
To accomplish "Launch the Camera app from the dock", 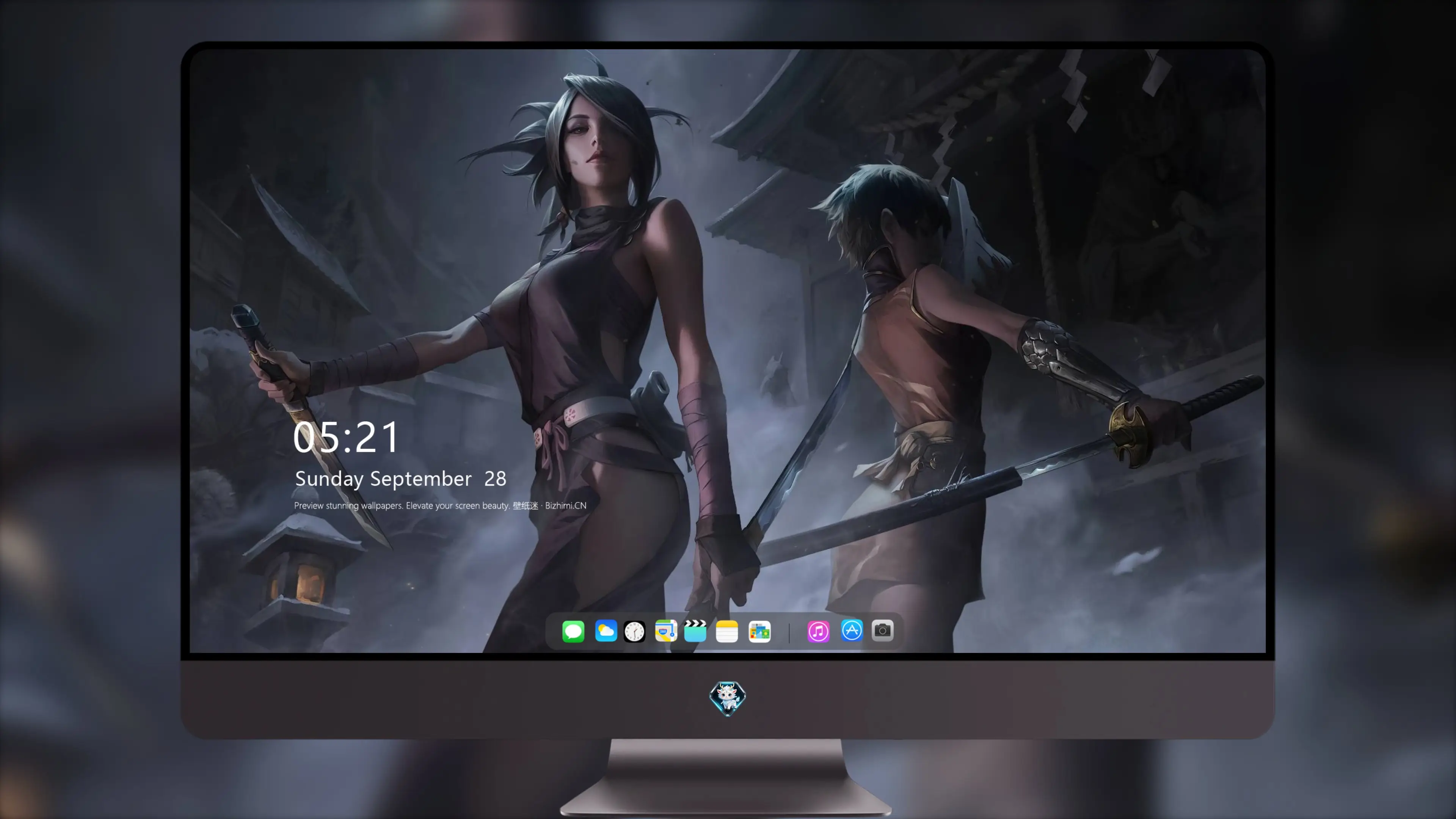I will pyautogui.click(x=882, y=630).
